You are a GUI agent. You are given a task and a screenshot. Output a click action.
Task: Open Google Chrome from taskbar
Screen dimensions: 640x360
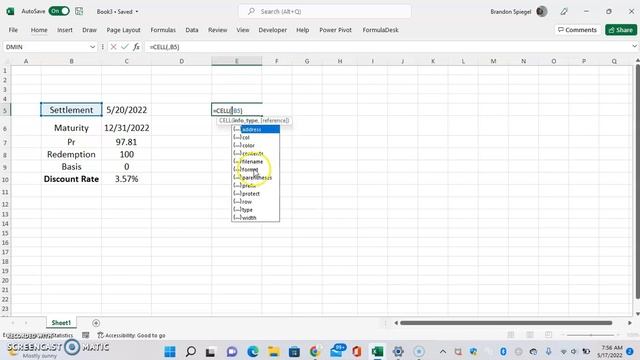pos(315,351)
